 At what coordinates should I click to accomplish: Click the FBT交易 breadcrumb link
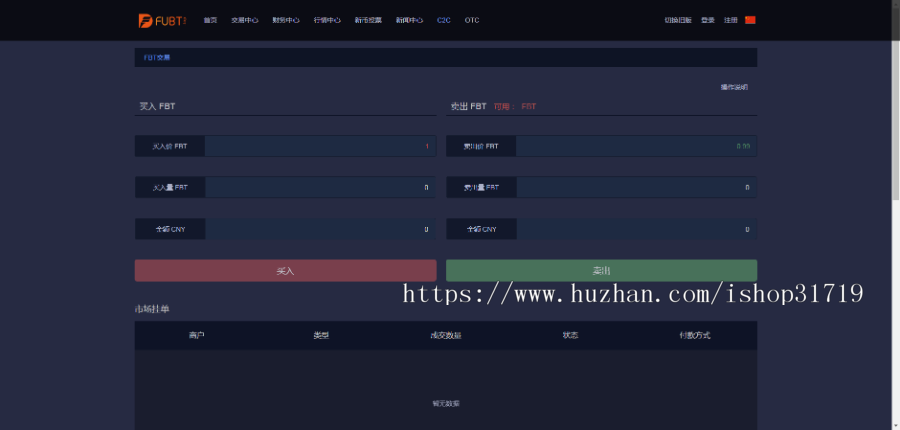[157, 57]
